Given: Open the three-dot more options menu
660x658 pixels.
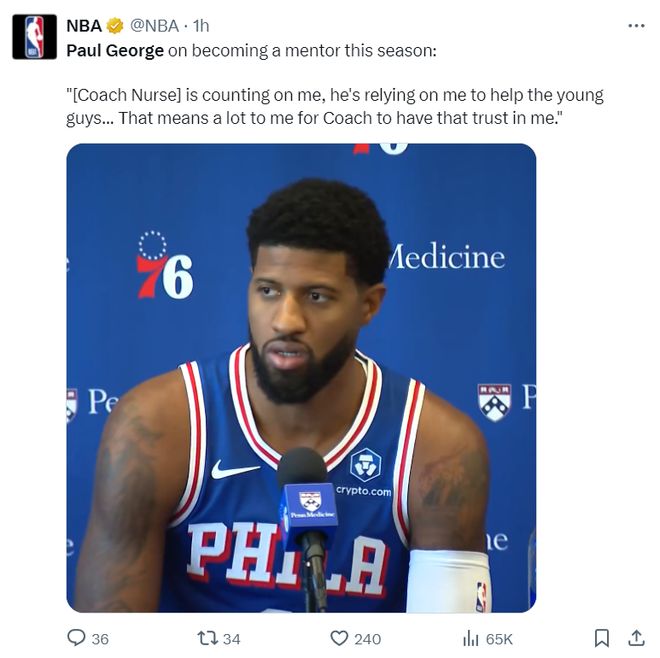Looking at the screenshot, I should point(636,26).
